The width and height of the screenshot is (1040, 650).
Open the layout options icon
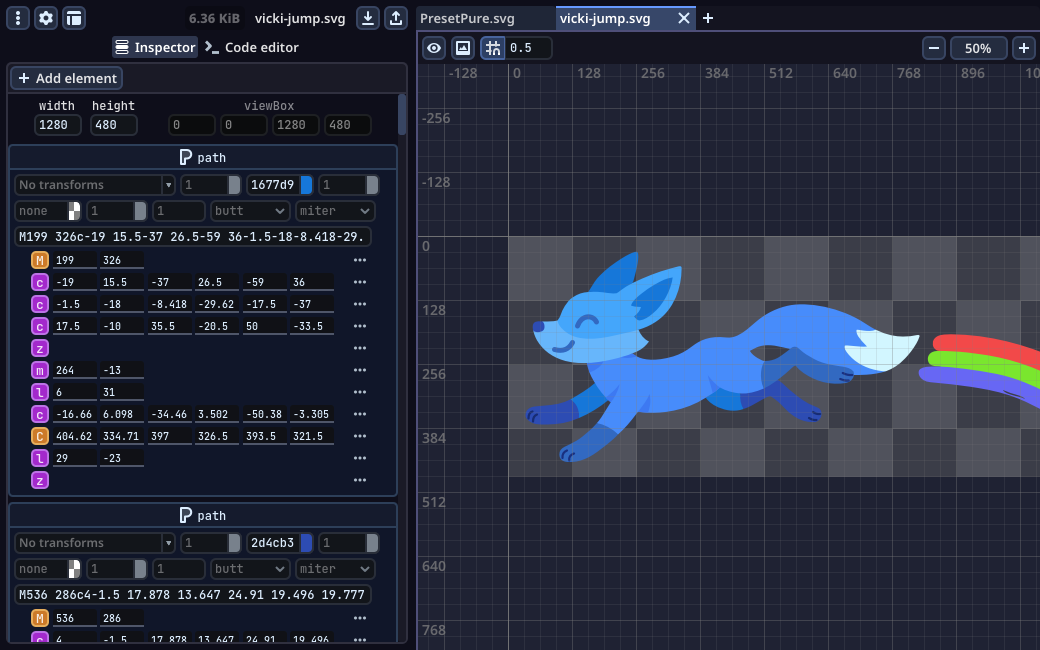coord(74,18)
